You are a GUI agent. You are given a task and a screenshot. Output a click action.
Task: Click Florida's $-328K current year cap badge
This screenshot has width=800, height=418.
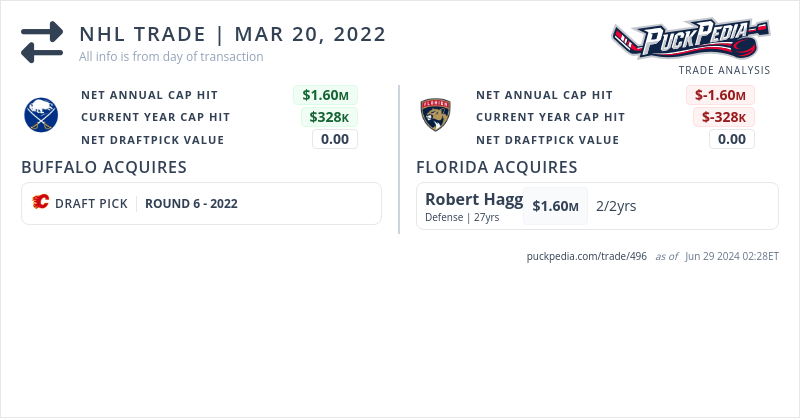(724, 117)
